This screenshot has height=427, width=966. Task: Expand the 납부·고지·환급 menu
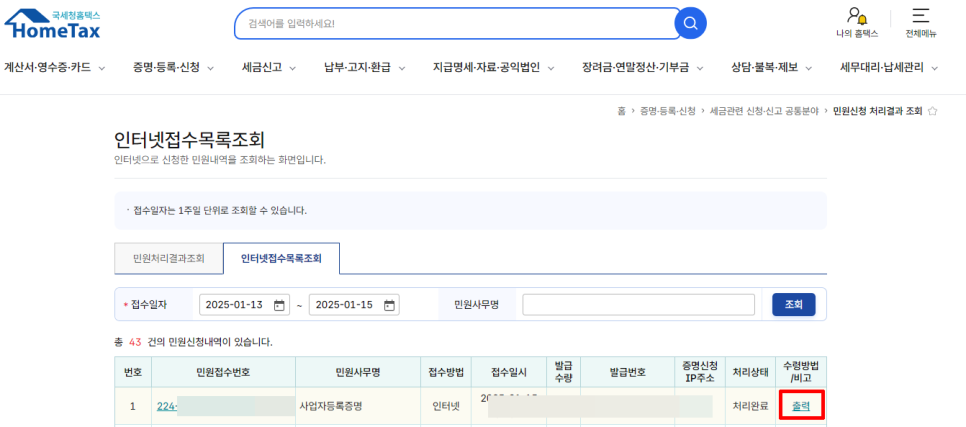pos(364,68)
